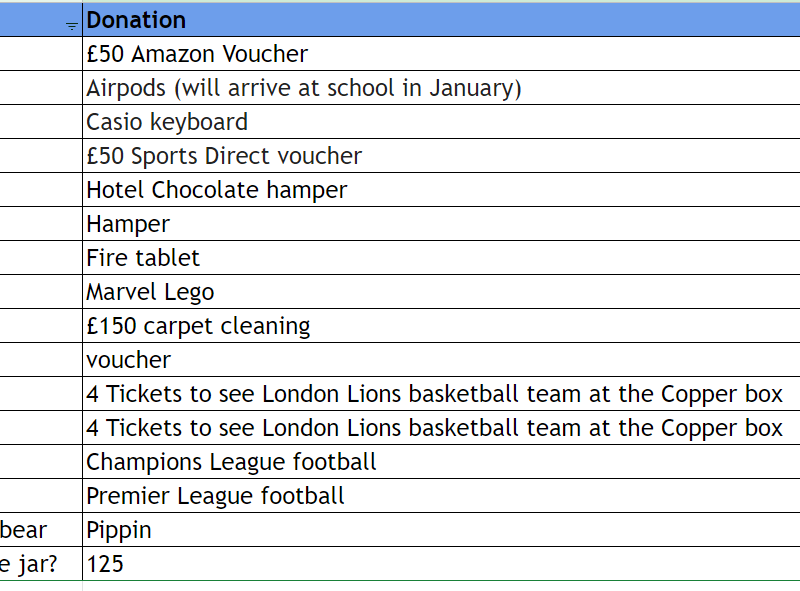Click the £150 carpet cleaning cell
This screenshot has height=591, width=800.
point(440,326)
